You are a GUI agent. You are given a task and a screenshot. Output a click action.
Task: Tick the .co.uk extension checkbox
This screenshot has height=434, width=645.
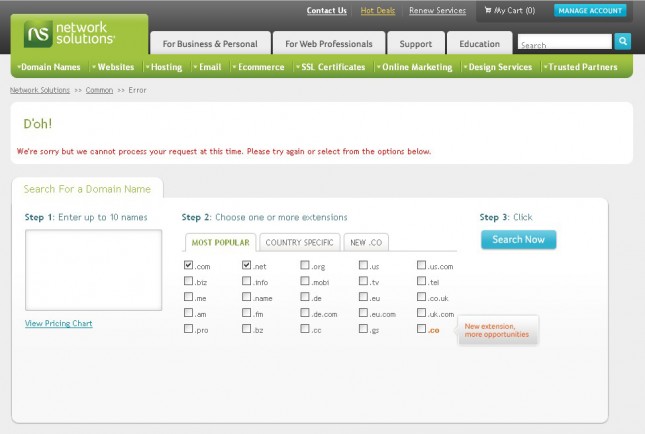coord(421,298)
